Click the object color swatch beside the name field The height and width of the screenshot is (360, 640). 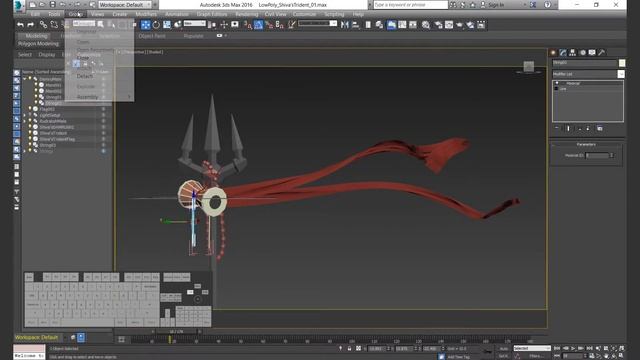(x=622, y=63)
